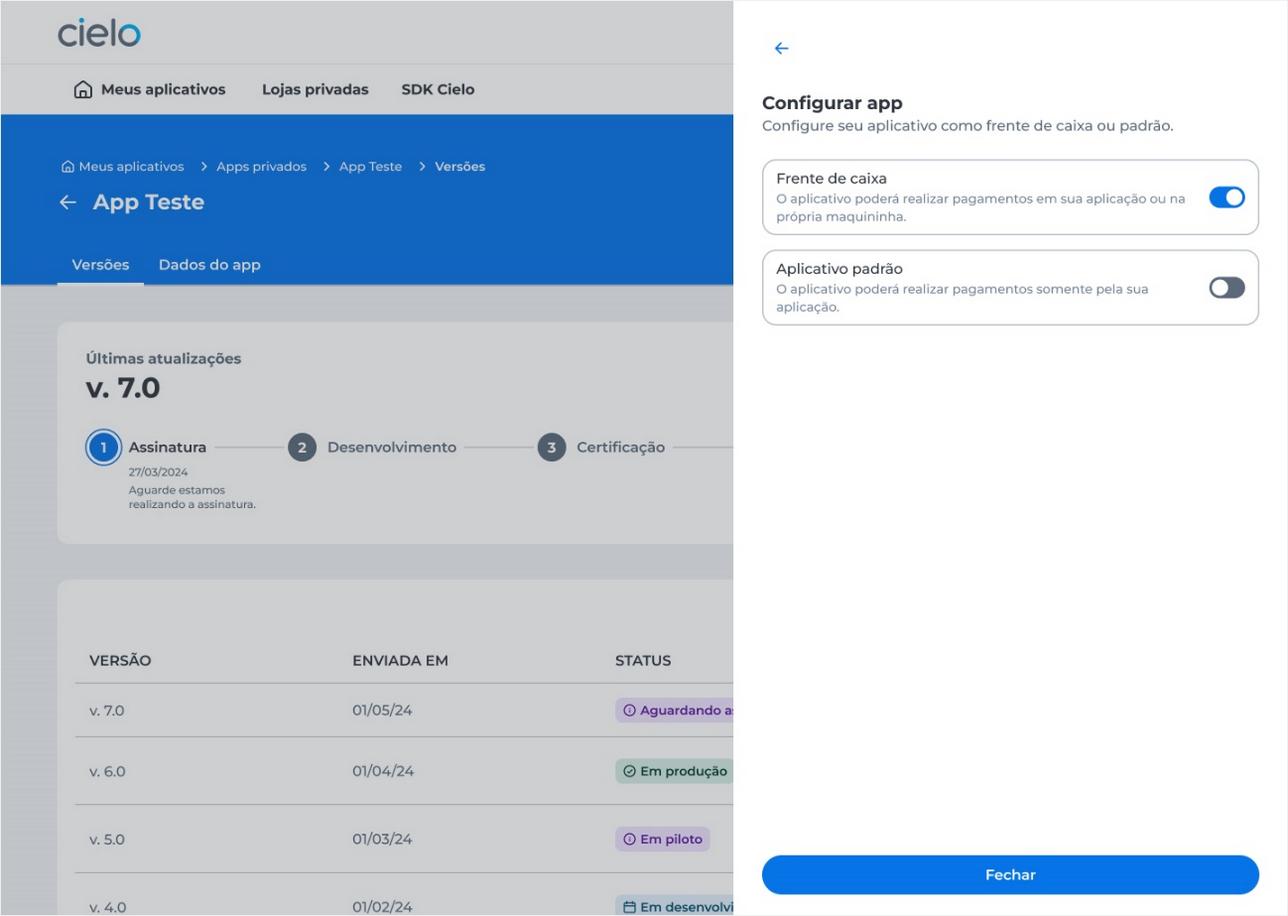
Task: Click the v. 7.0 version row cell
Action: click(x=106, y=711)
